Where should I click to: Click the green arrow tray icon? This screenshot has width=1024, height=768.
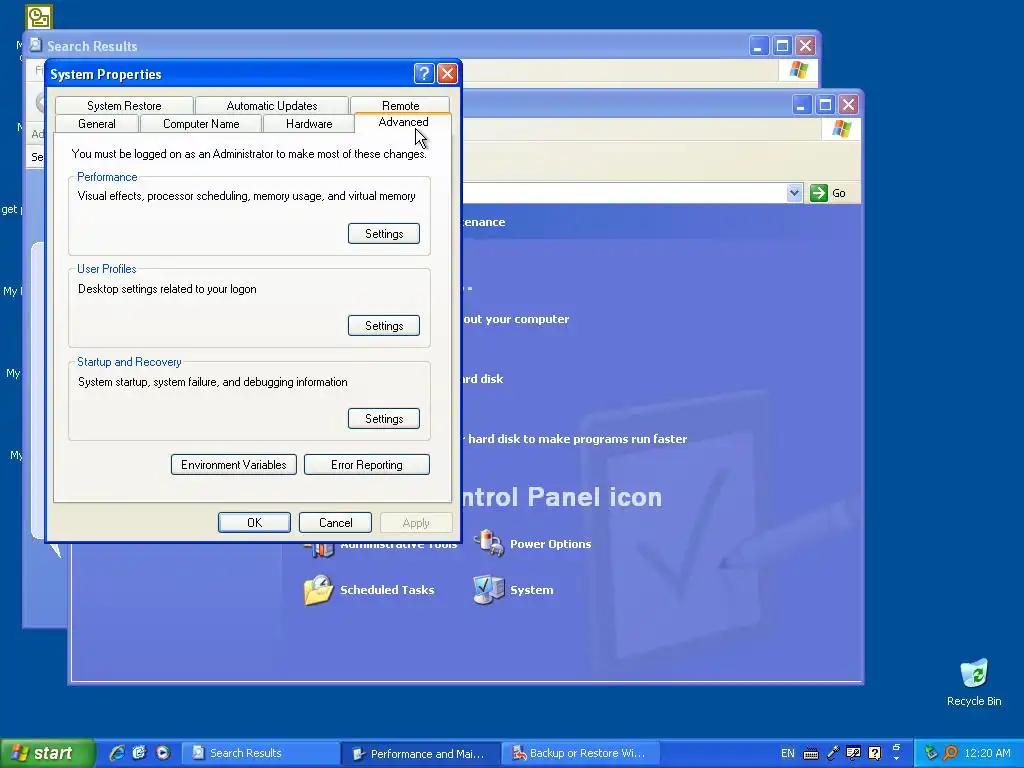click(x=931, y=753)
